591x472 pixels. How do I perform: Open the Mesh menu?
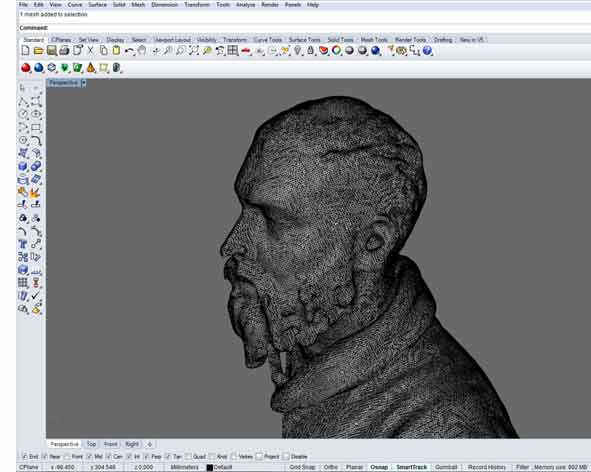coord(138,5)
